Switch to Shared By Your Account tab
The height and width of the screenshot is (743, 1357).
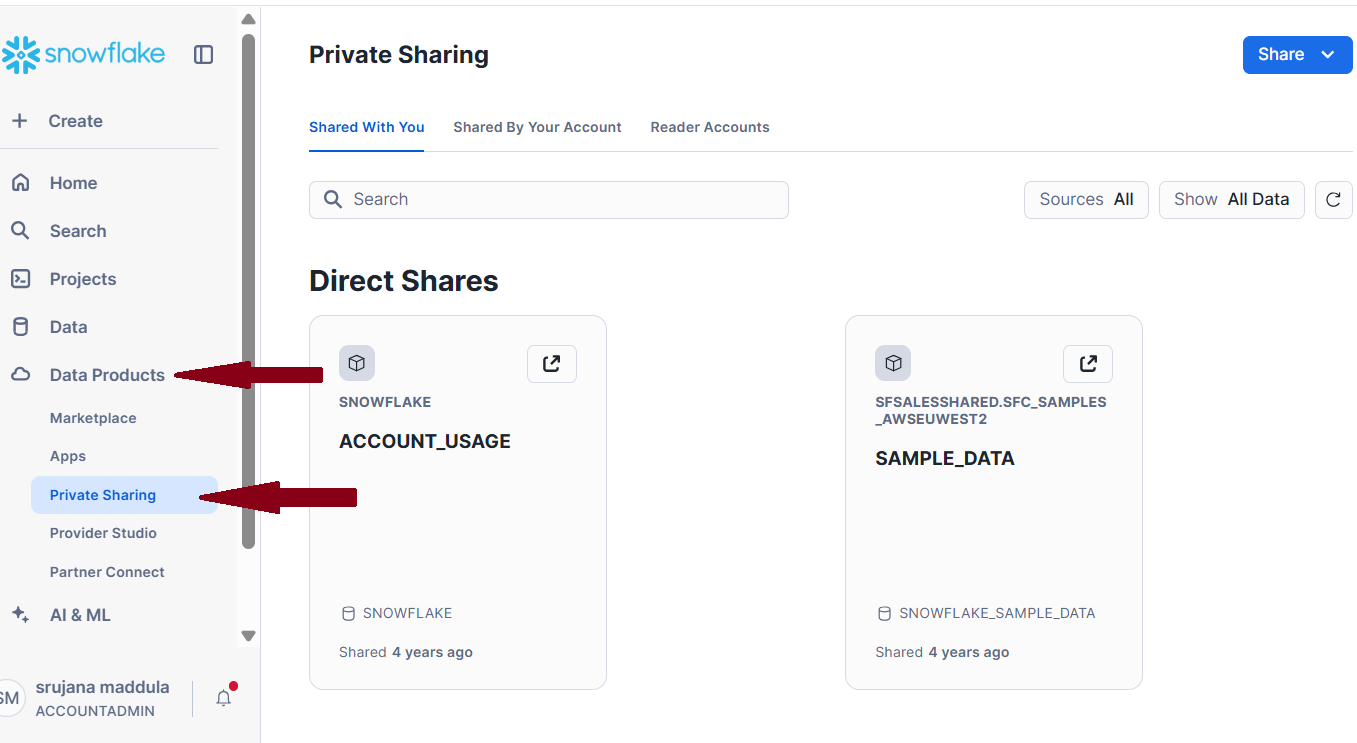(537, 128)
